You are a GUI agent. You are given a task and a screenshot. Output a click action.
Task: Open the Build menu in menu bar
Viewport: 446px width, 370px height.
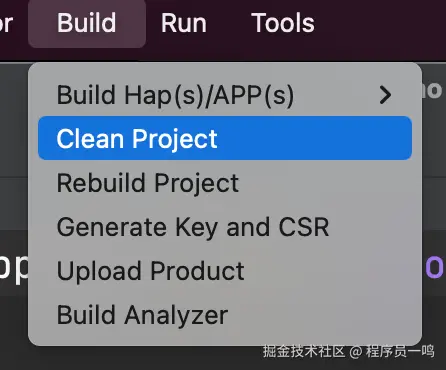(x=87, y=23)
